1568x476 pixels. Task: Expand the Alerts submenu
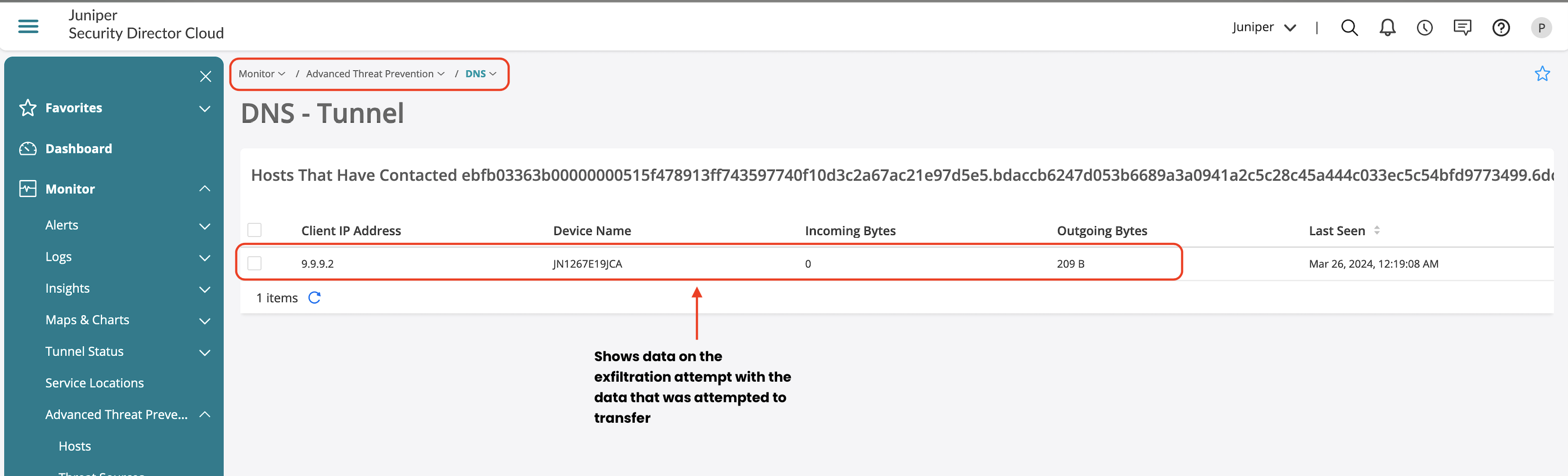(x=204, y=225)
